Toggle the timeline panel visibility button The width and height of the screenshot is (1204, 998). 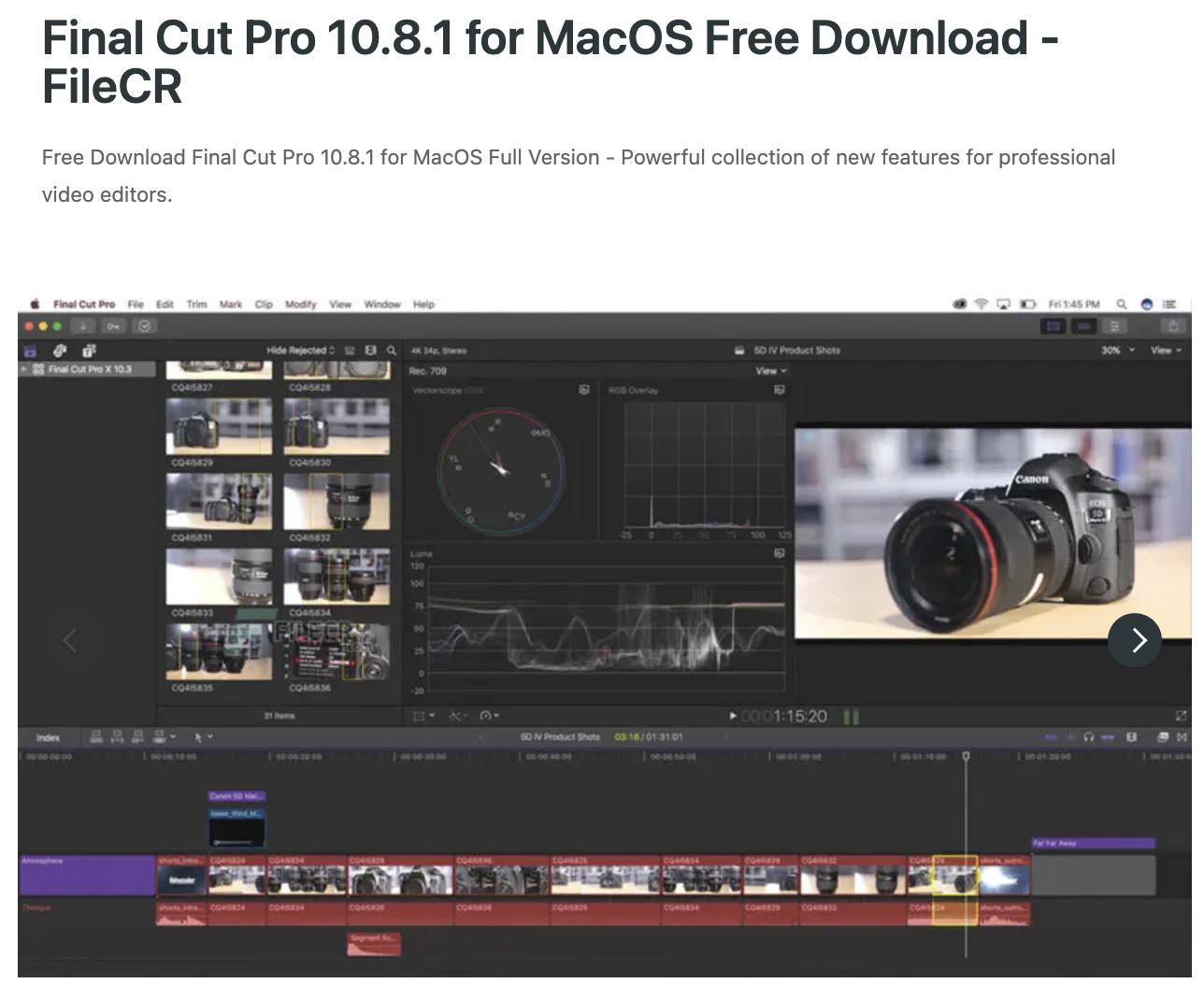1084,326
